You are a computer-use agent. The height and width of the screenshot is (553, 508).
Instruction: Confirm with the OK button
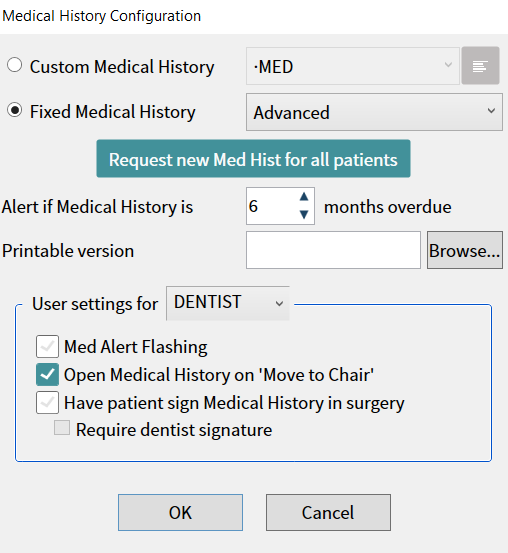coord(180,512)
